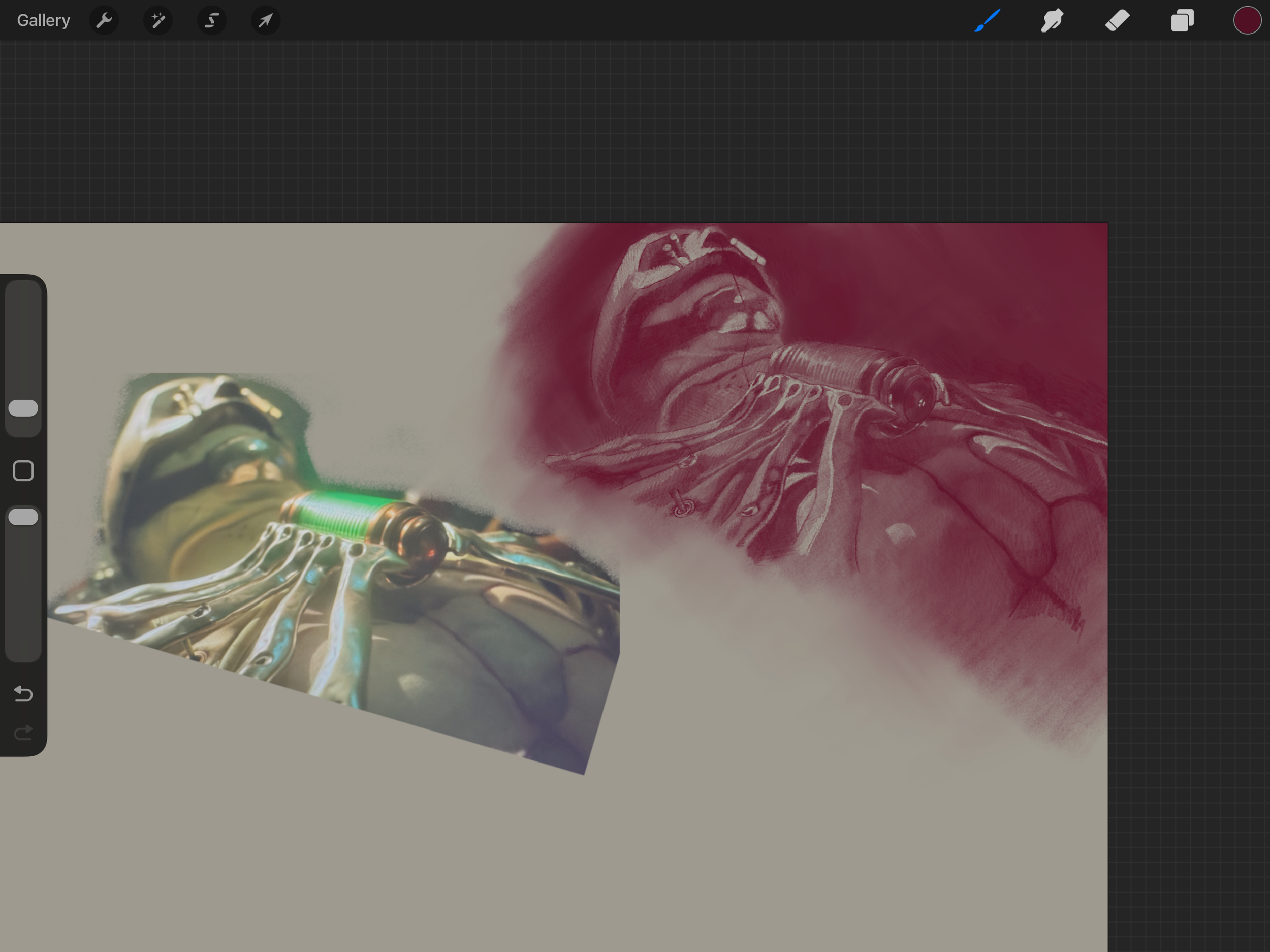Select the Smudge tool

pyautogui.click(x=1053, y=21)
